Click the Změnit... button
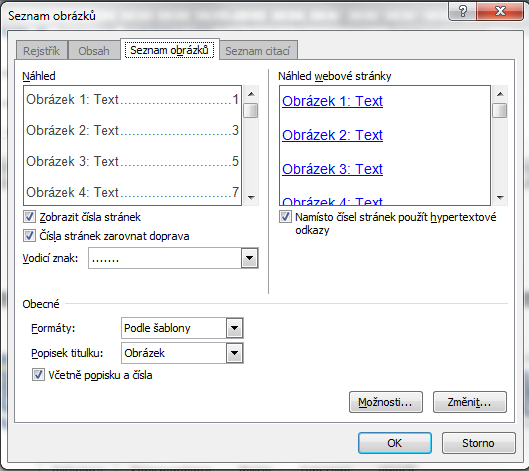Screen dimensions: 529x471 (x=470, y=402)
